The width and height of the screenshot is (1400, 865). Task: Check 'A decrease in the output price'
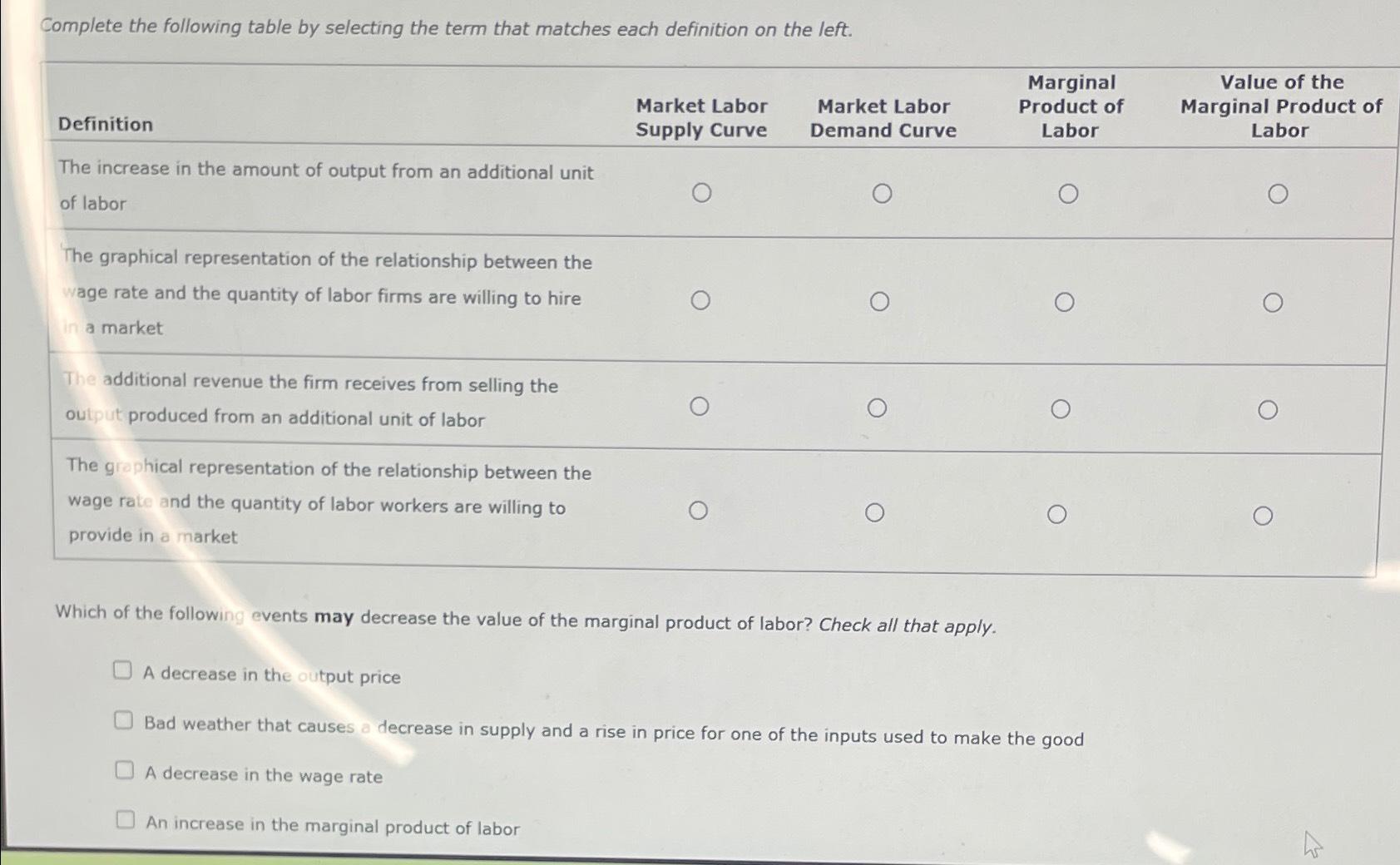(x=124, y=670)
